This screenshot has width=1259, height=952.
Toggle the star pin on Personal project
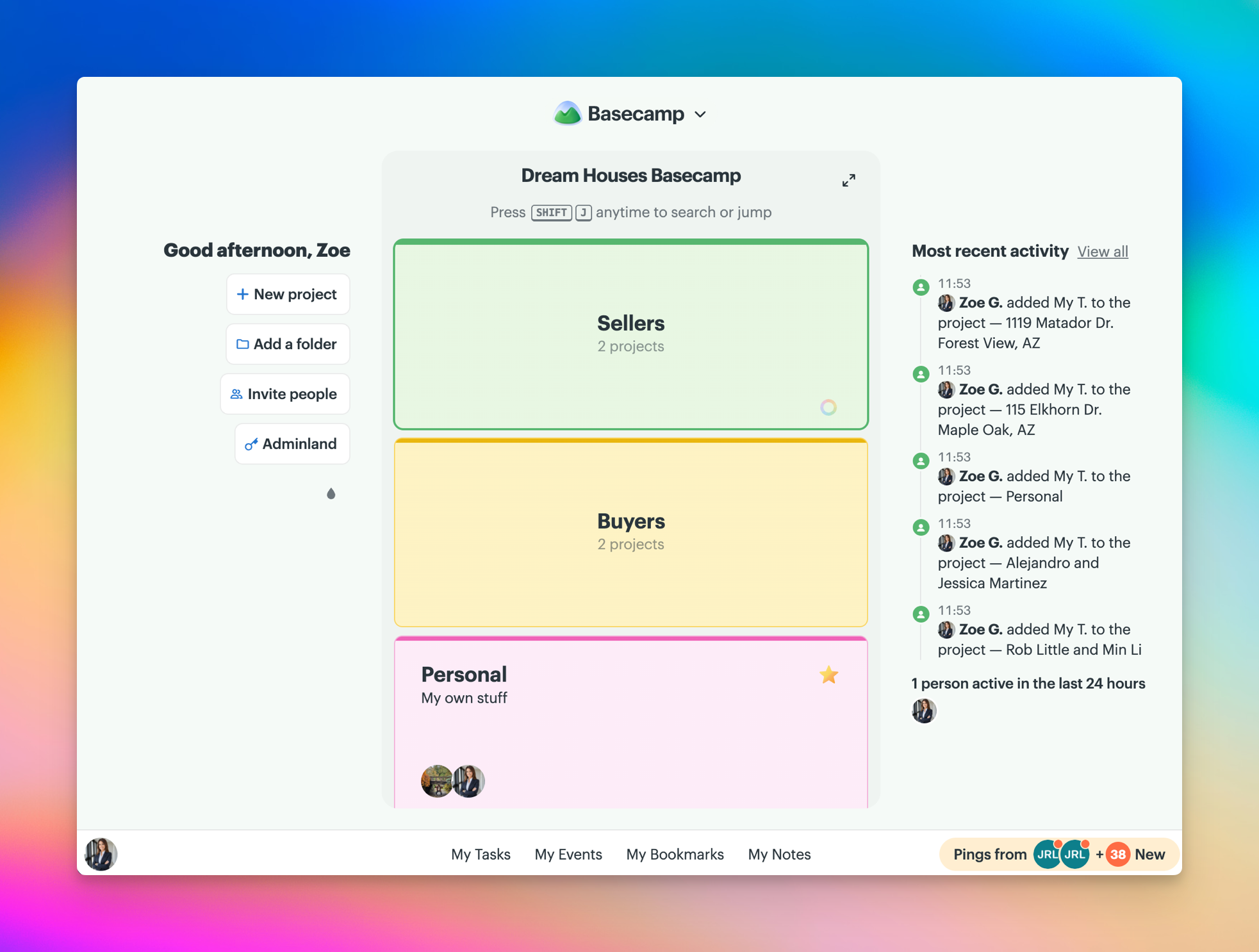828,675
